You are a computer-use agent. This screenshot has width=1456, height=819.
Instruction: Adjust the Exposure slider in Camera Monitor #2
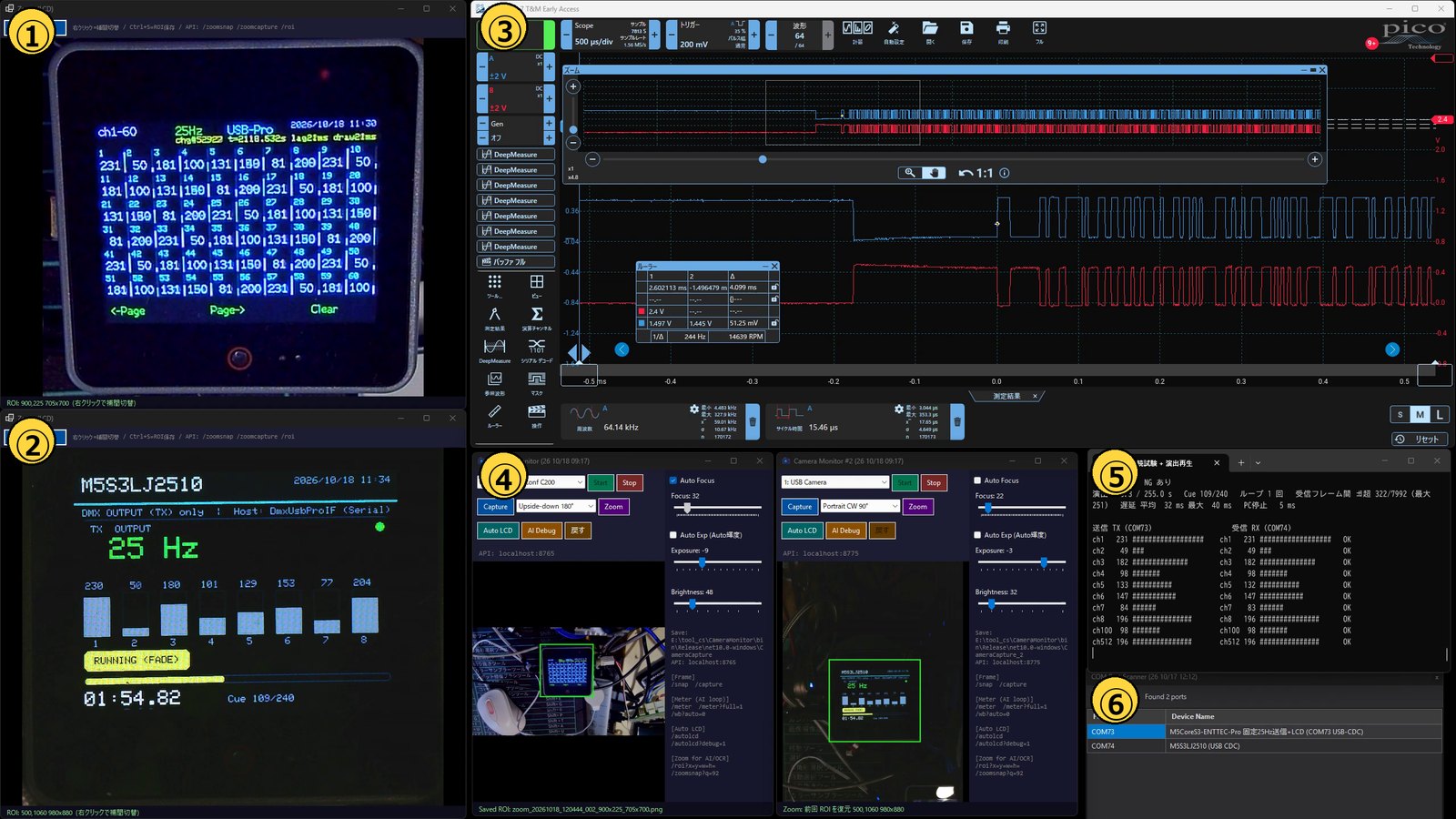pyautogui.click(x=1020, y=562)
